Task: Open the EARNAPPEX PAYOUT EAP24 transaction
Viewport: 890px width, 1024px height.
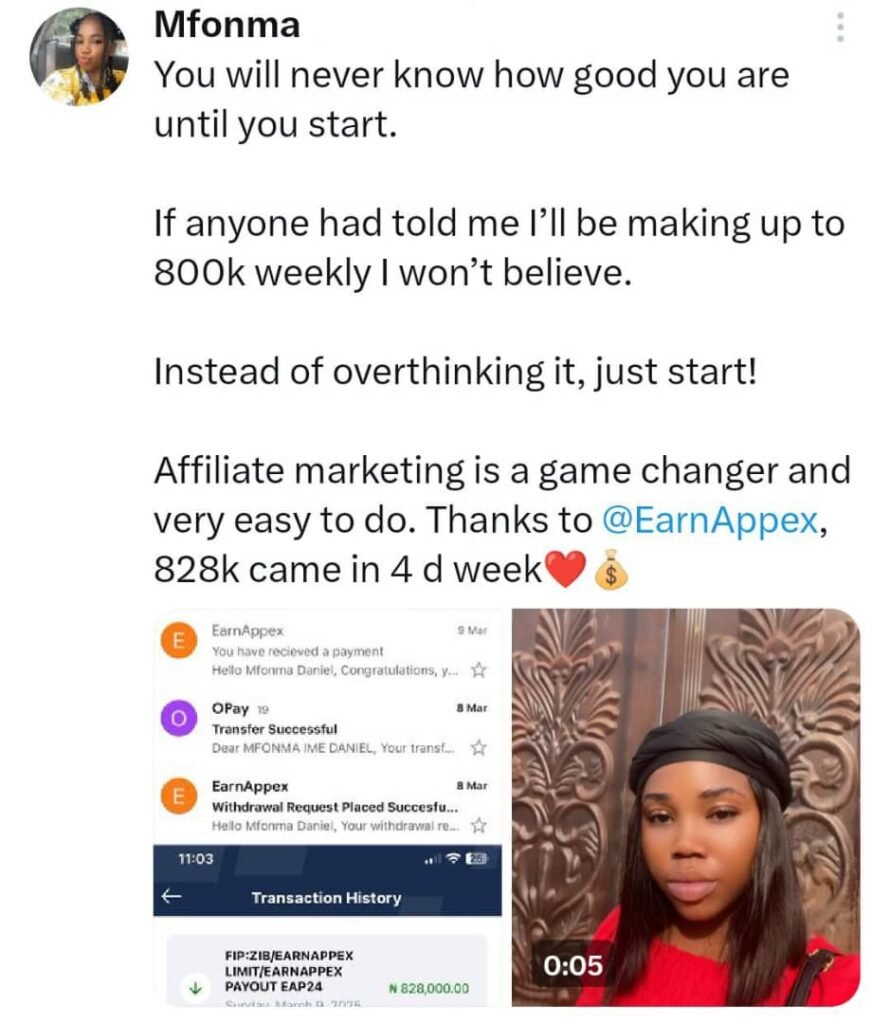Action: coord(326,971)
